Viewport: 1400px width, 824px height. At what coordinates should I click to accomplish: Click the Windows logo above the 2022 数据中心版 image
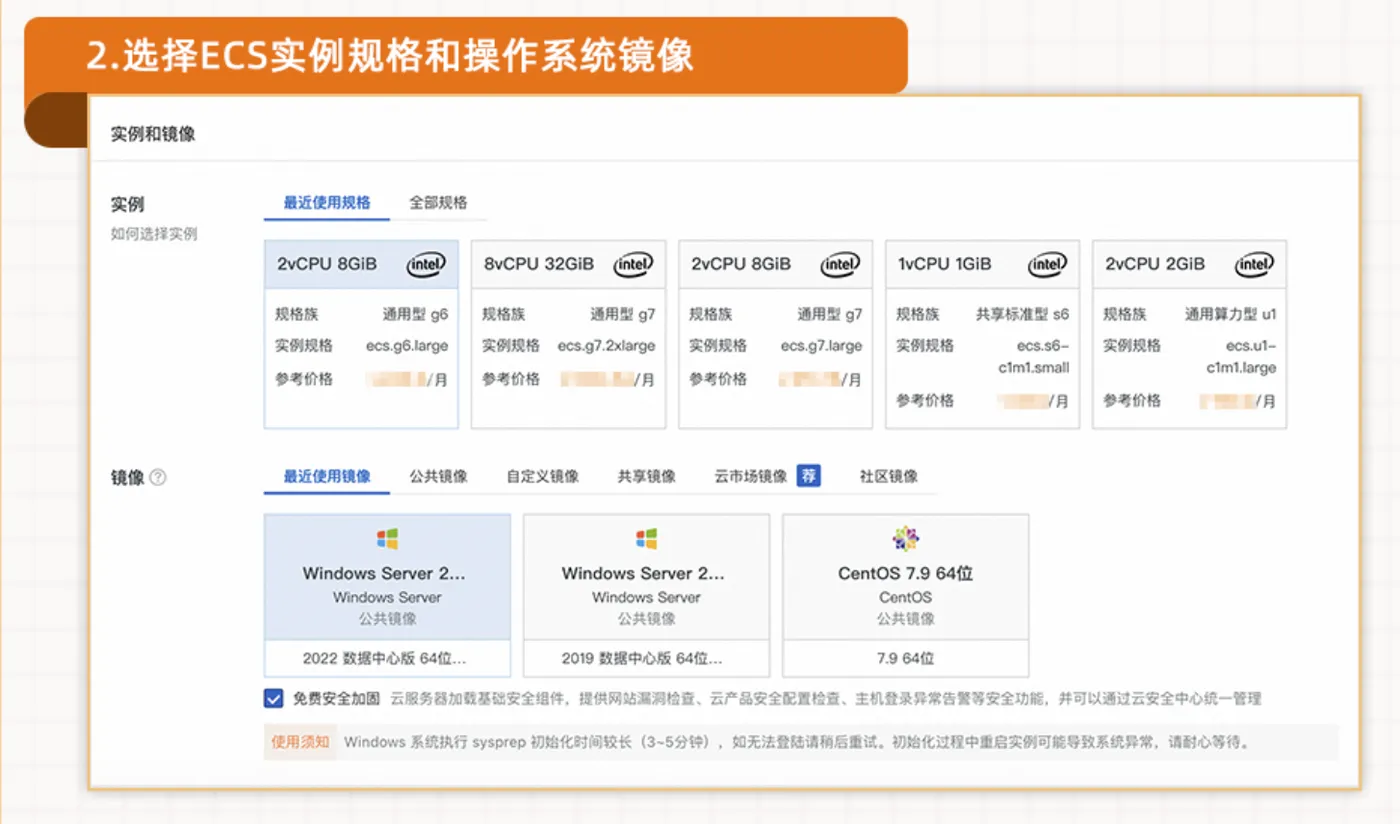387,539
